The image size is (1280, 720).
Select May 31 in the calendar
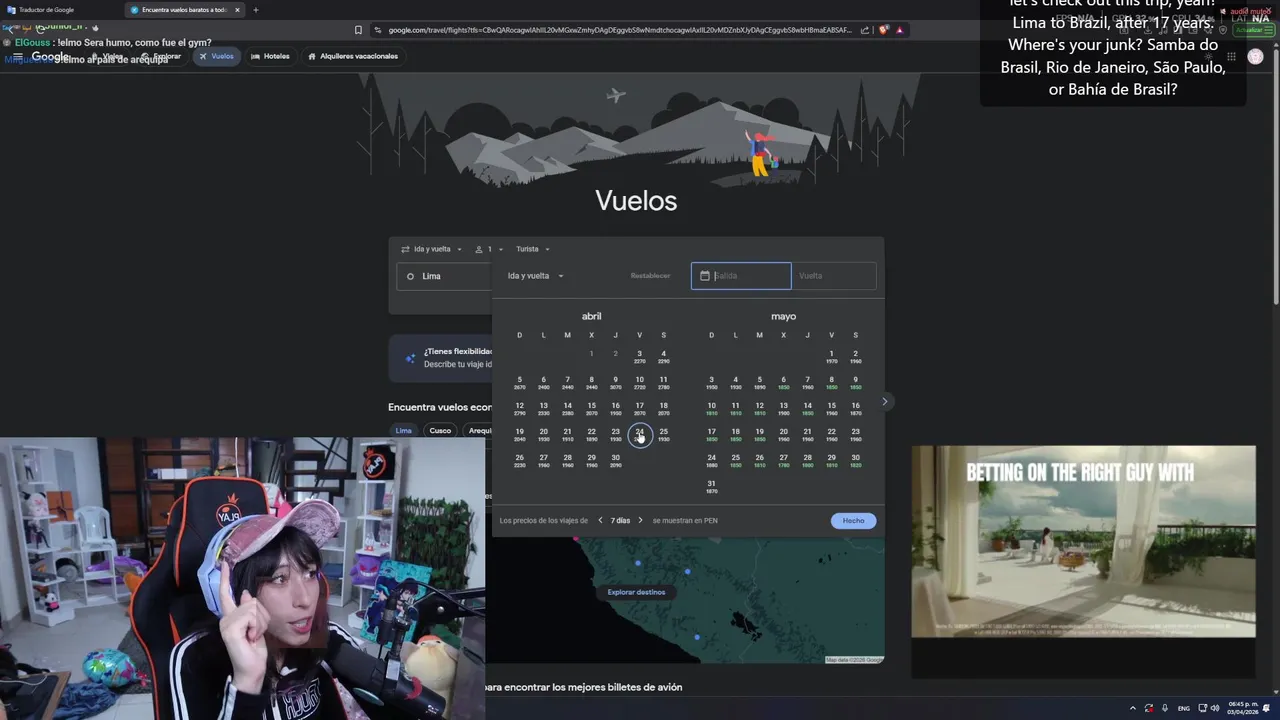pos(712,486)
